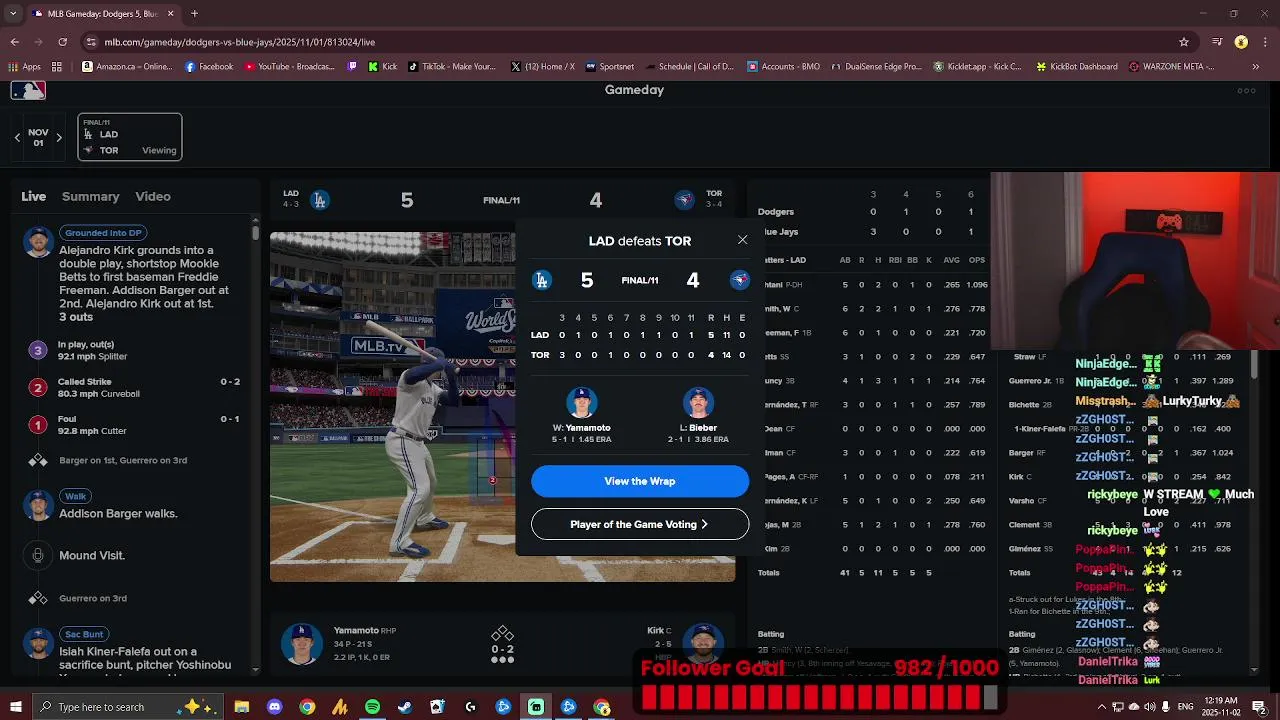Open File Explorer from the taskbar
The width and height of the screenshot is (1280, 720).
click(x=241, y=707)
